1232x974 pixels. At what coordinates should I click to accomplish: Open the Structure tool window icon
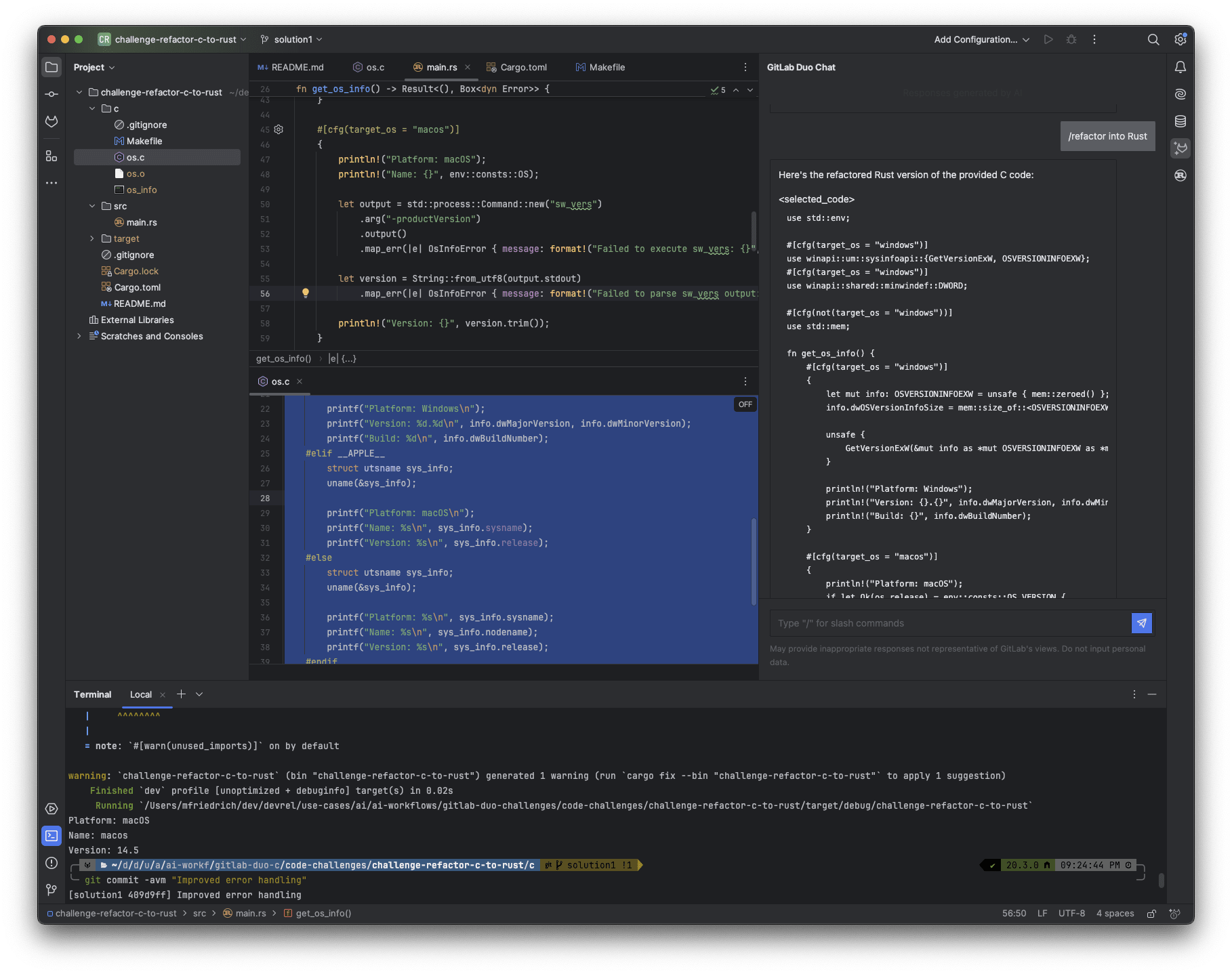pos(52,156)
